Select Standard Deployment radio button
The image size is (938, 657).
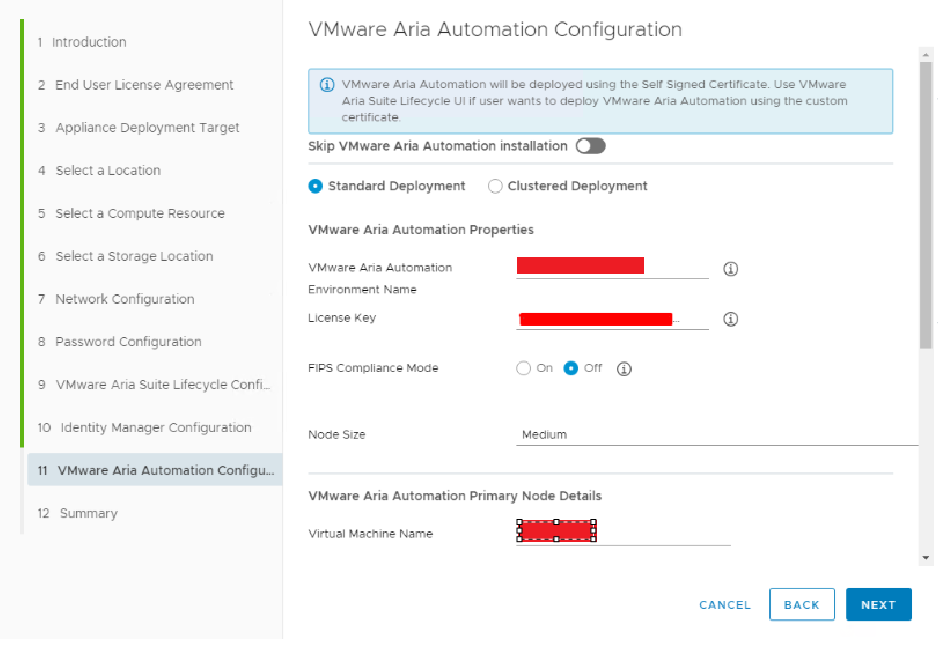click(315, 186)
